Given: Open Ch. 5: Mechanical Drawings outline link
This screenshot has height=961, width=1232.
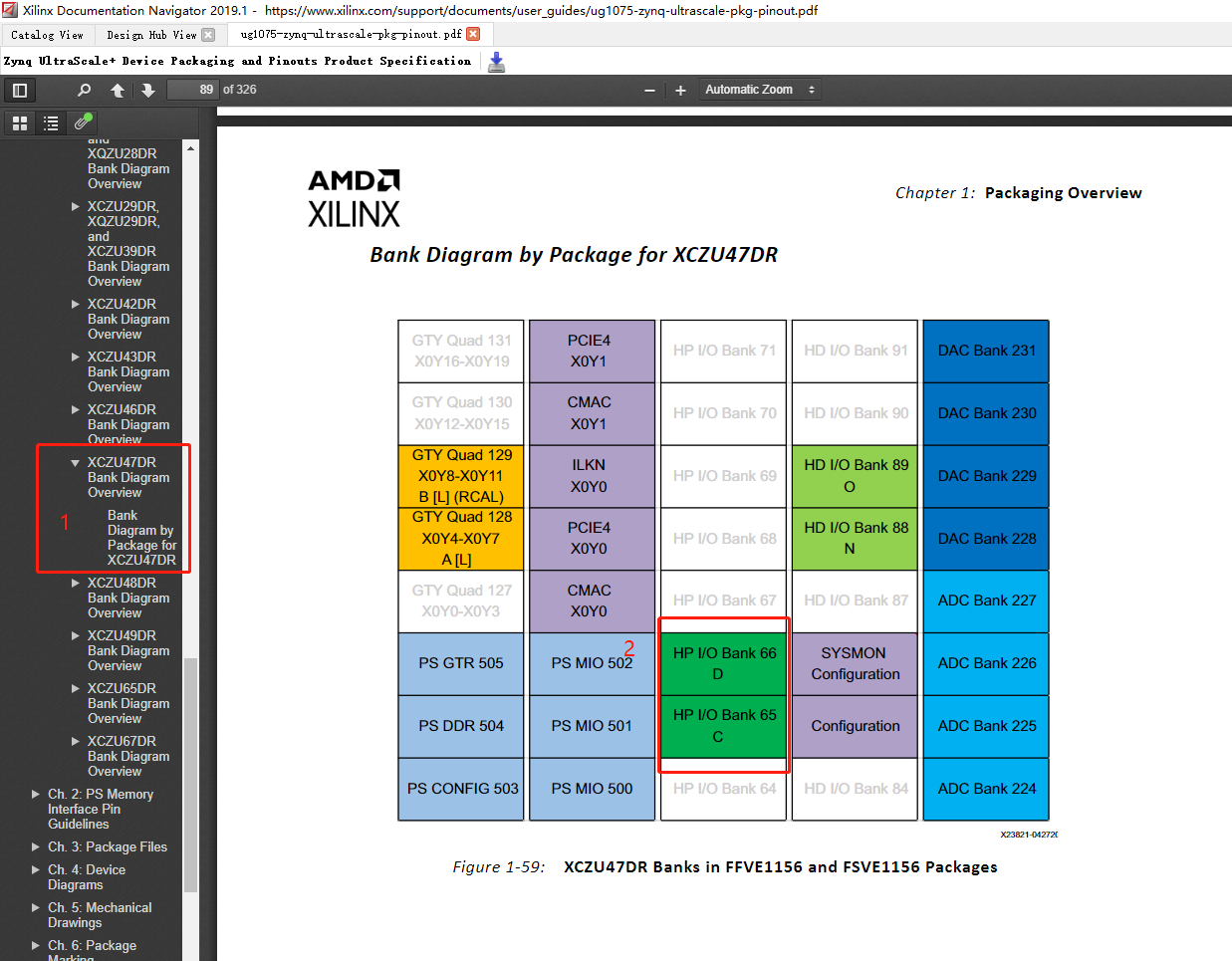Looking at the screenshot, I should click(100, 915).
